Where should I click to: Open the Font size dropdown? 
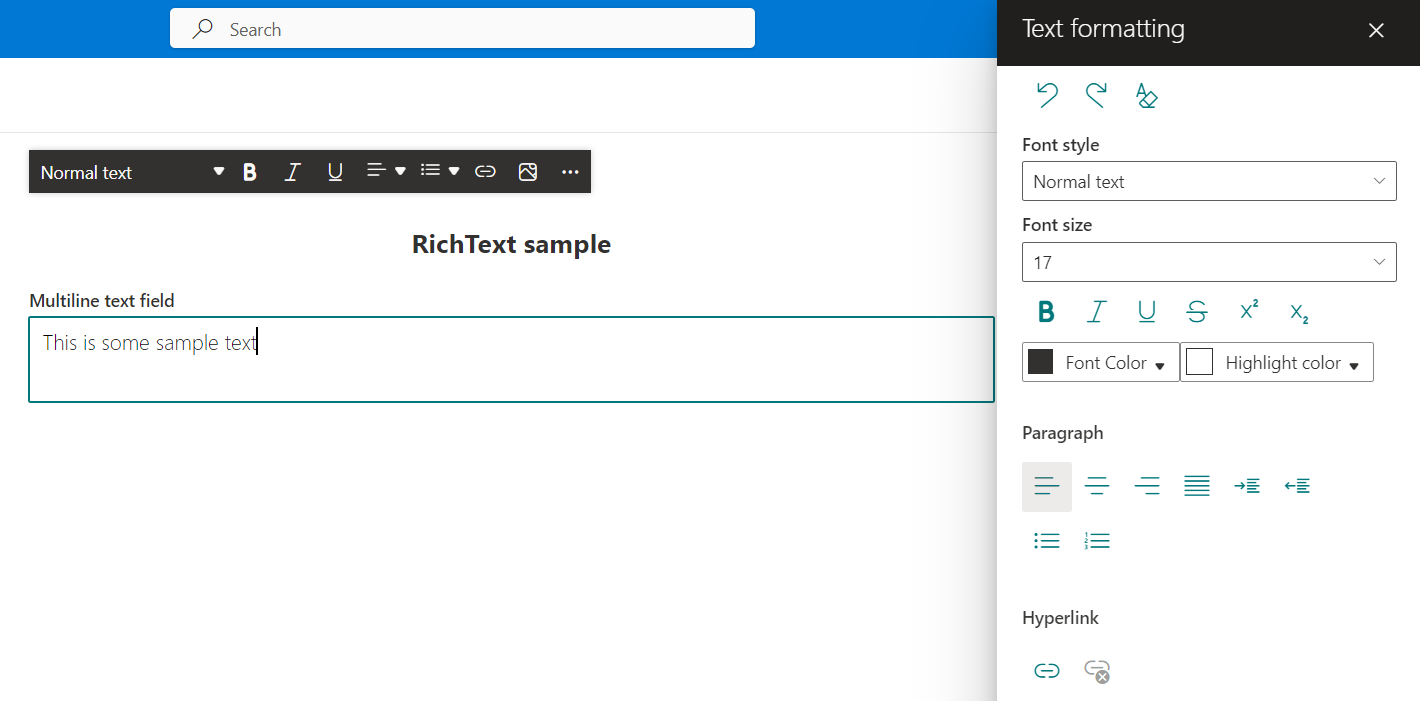[1208, 261]
